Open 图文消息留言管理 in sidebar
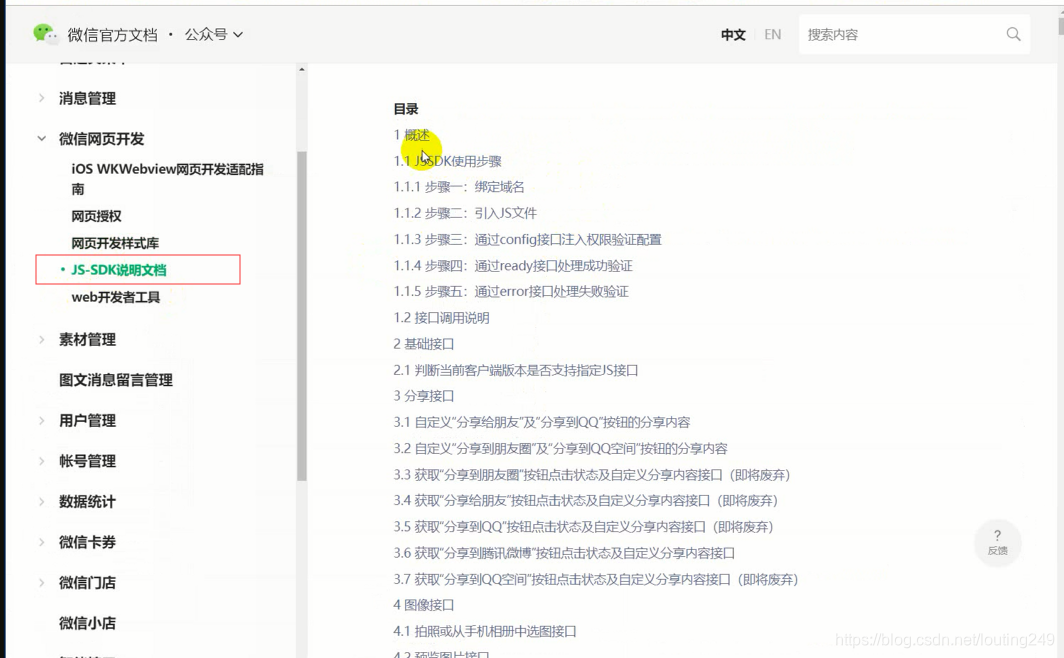Viewport: 1064px width, 658px height. [x=116, y=380]
